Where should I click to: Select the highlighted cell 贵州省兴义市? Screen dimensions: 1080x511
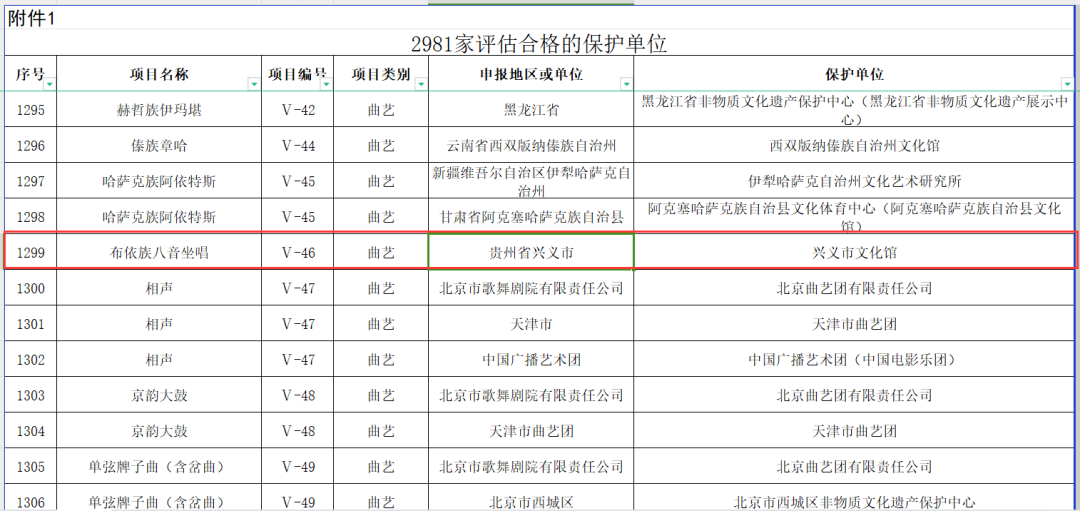[531, 253]
